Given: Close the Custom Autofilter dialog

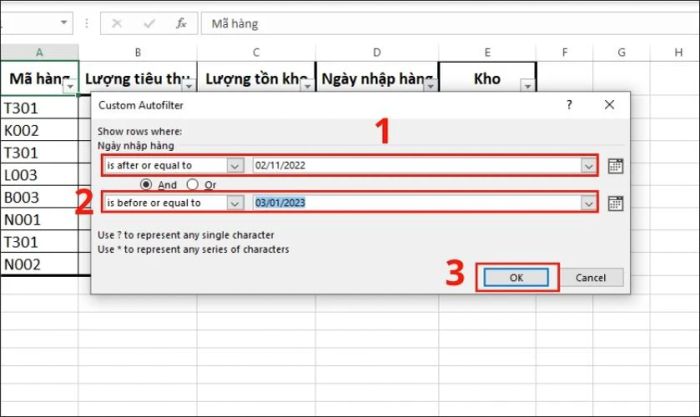Looking at the screenshot, I should 609,105.
